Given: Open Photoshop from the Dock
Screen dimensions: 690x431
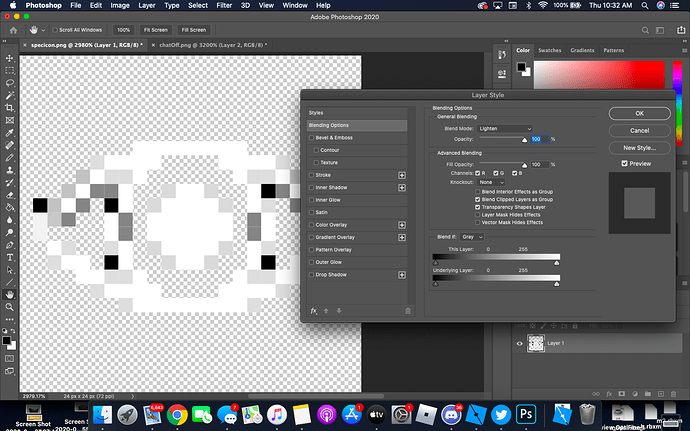Looking at the screenshot, I should pos(526,414).
